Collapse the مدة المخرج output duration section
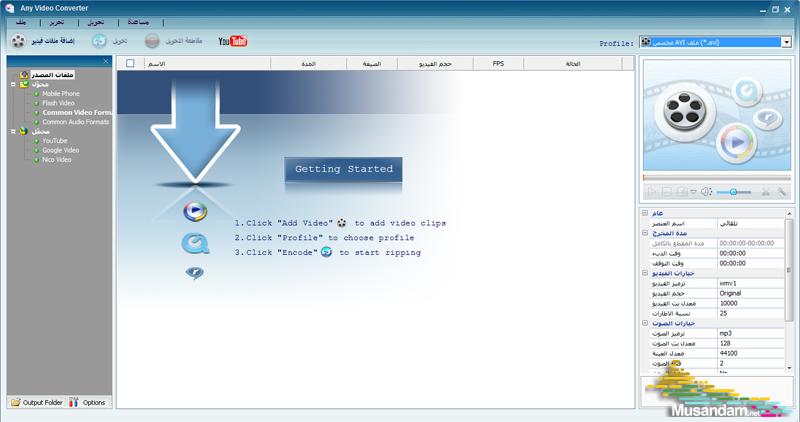 coord(645,233)
